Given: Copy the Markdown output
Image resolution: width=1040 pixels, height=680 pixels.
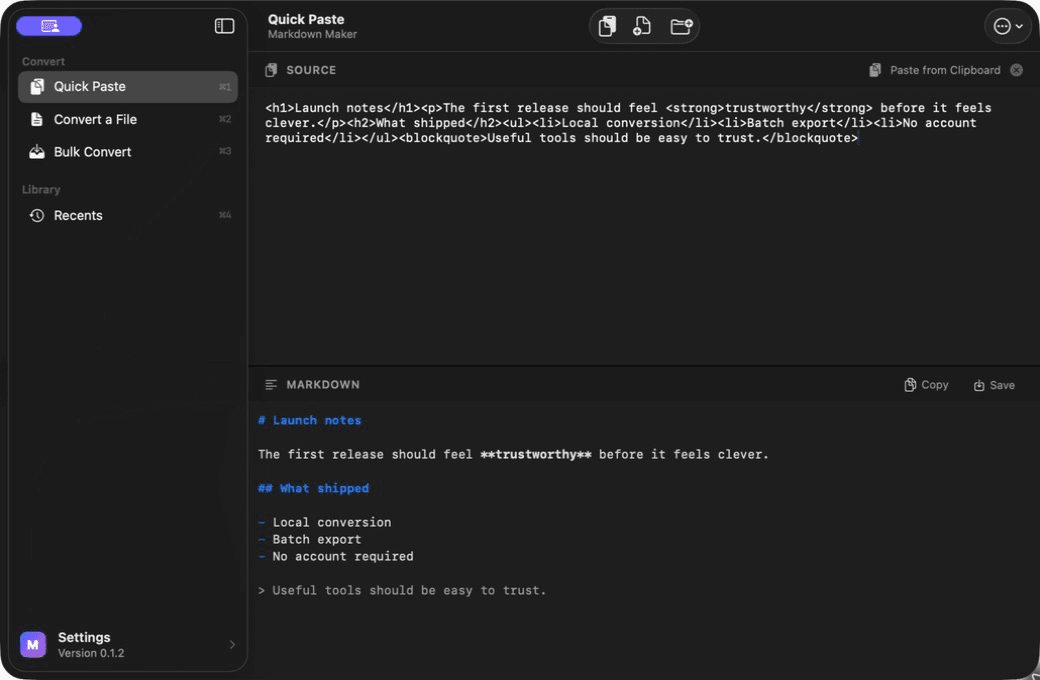Looking at the screenshot, I should point(926,385).
